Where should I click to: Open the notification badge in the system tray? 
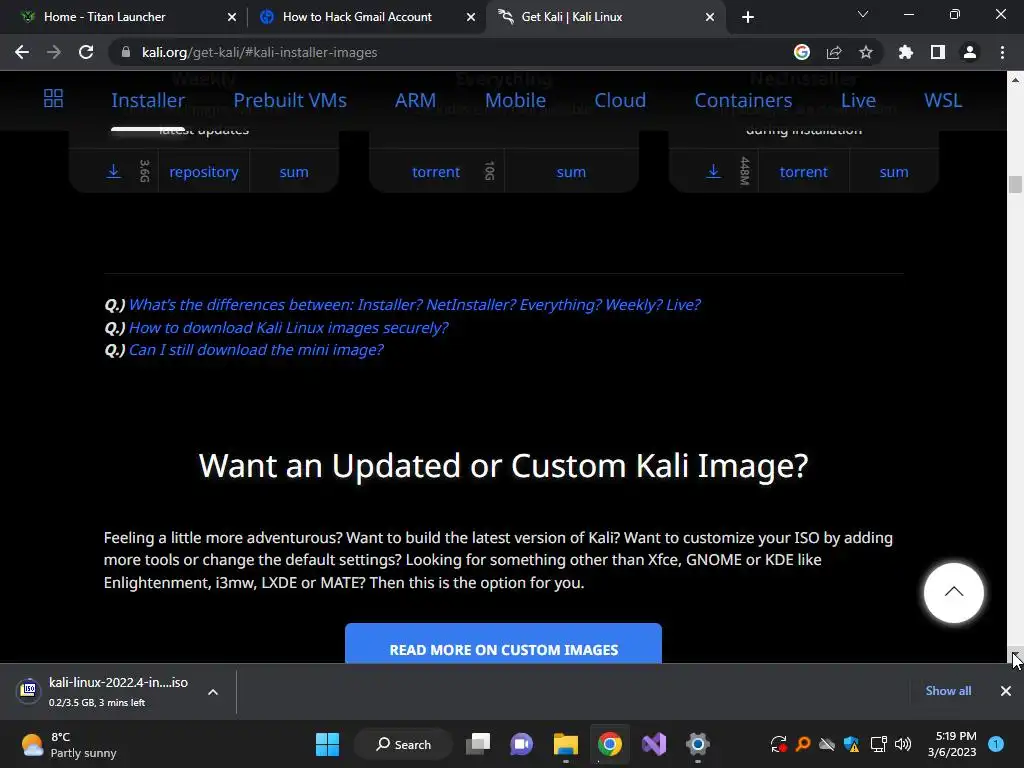tap(996, 744)
